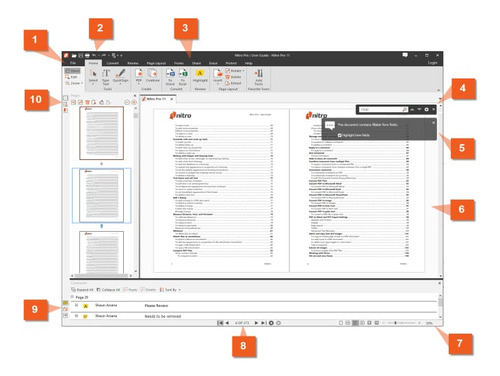Close the Pages pane
This screenshot has height=376, width=500.
click(135, 96)
